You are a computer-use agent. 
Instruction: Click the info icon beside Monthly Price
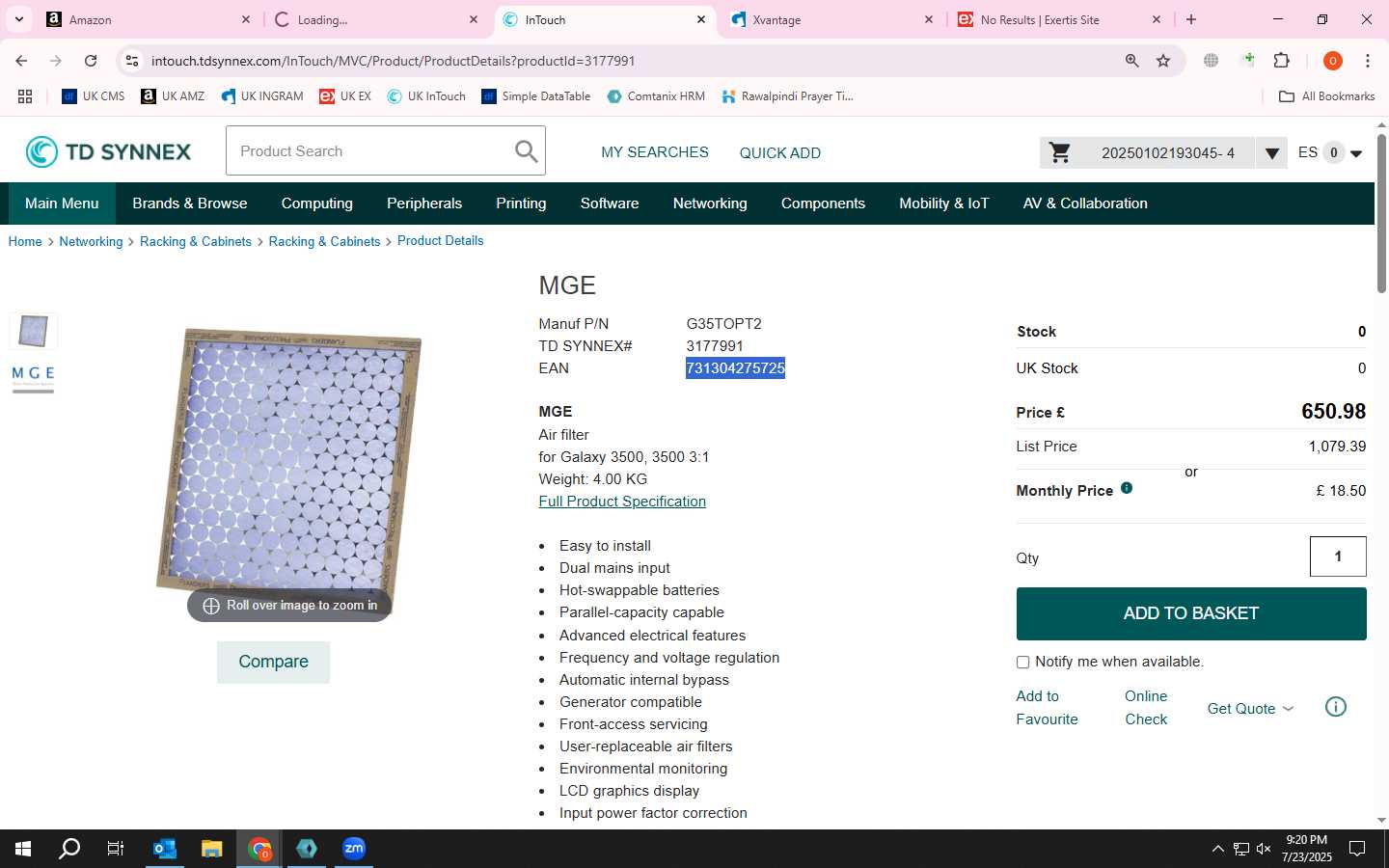point(1127,488)
